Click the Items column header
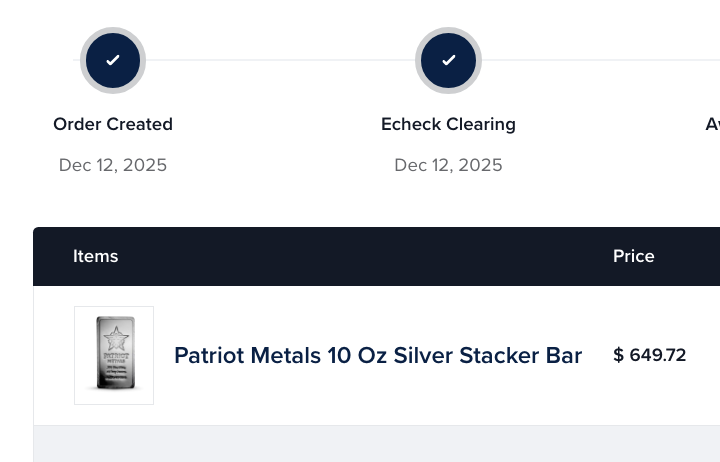The height and width of the screenshot is (462, 720). point(96,256)
